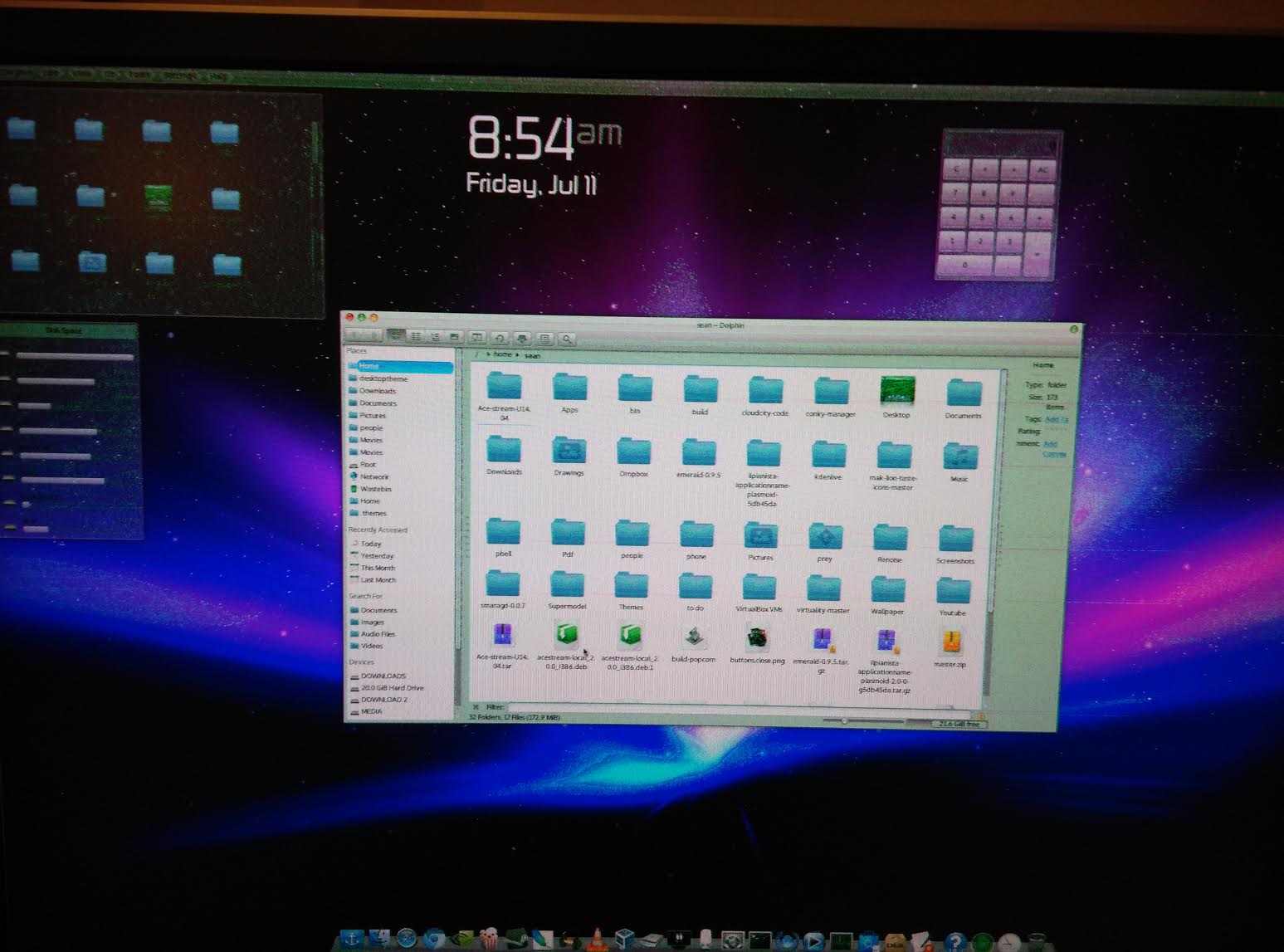Open the Wallpaper folder icon
1284x952 pixels.
tap(888, 591)
